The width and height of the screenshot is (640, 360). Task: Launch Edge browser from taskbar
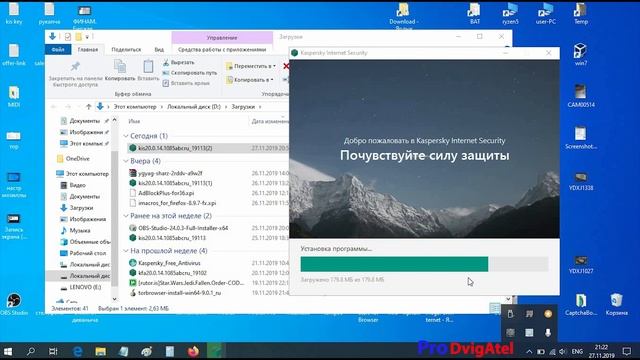point(78,351)
